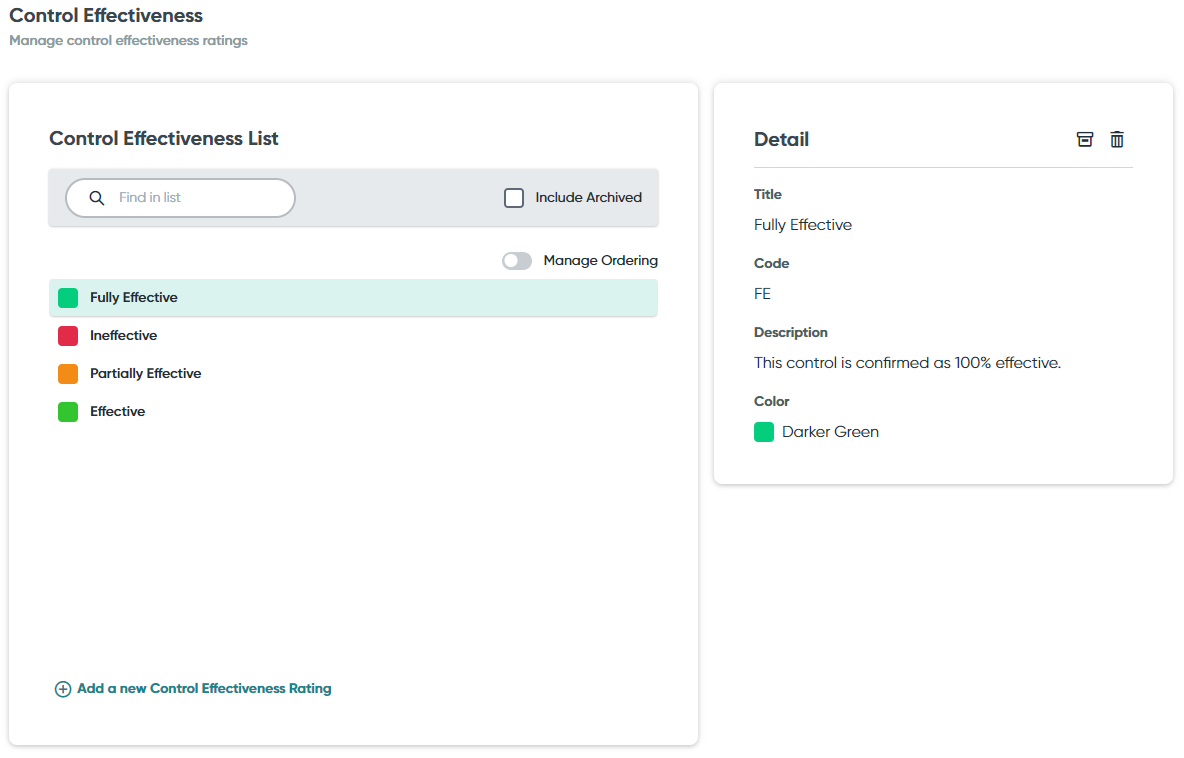1184x758 pixels.
Task: Click the Darker Green color swatch in Detail
Action: click(x=763, y=432)
